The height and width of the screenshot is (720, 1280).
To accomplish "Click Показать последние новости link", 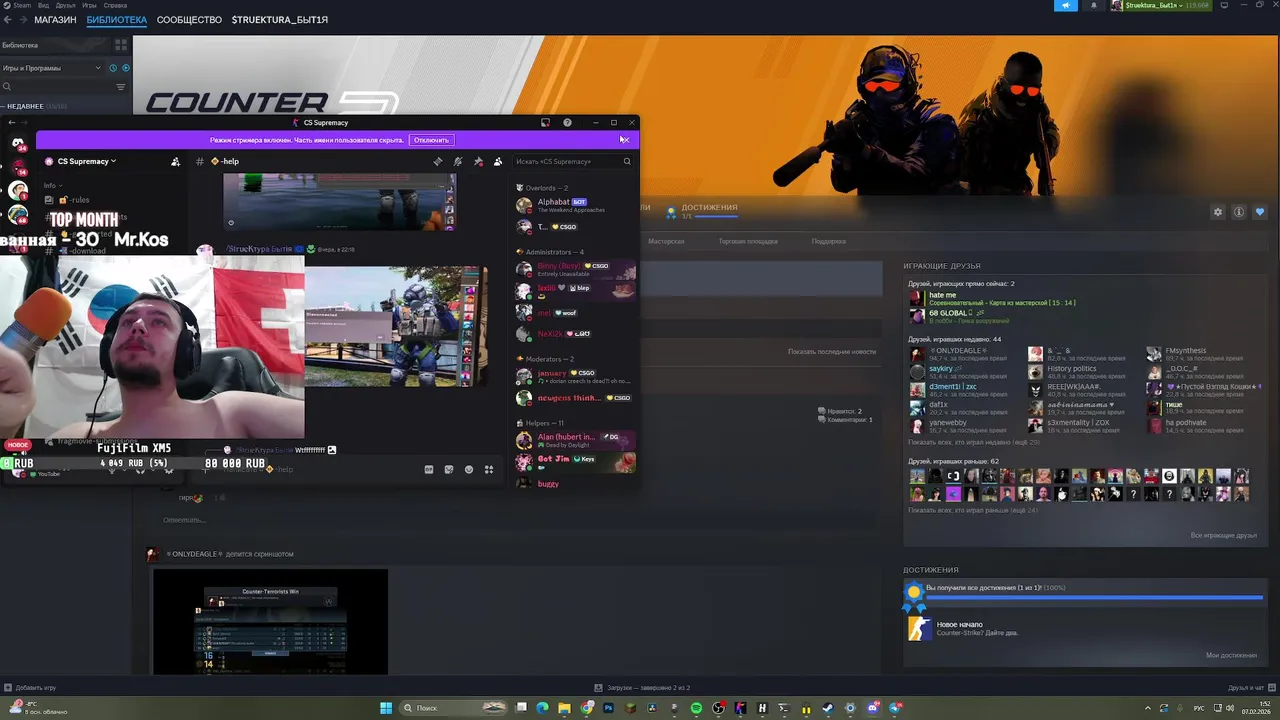I will pos(832,351).
